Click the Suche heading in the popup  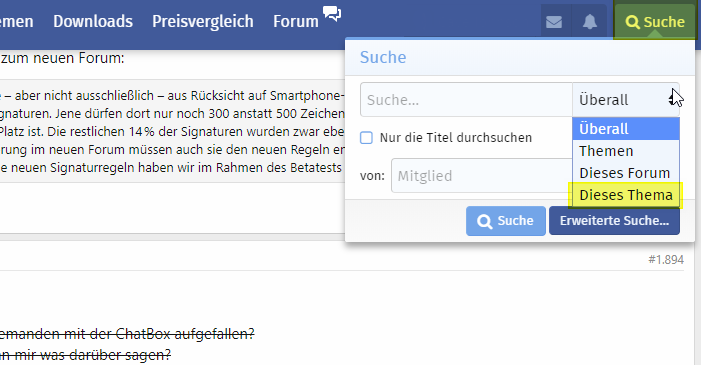tap(383, 57)
